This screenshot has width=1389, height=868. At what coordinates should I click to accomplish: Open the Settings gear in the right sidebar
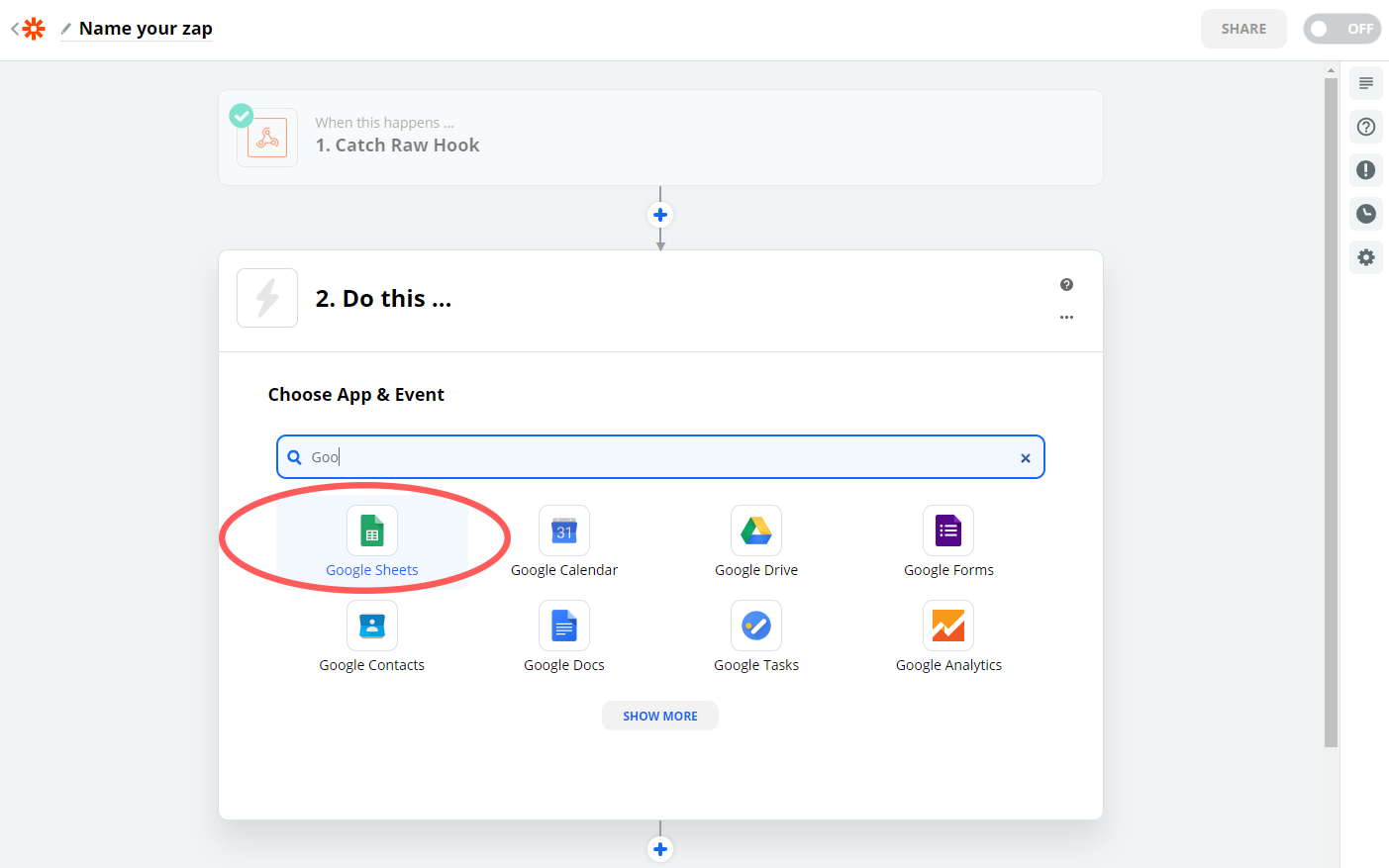(1365, 257)
